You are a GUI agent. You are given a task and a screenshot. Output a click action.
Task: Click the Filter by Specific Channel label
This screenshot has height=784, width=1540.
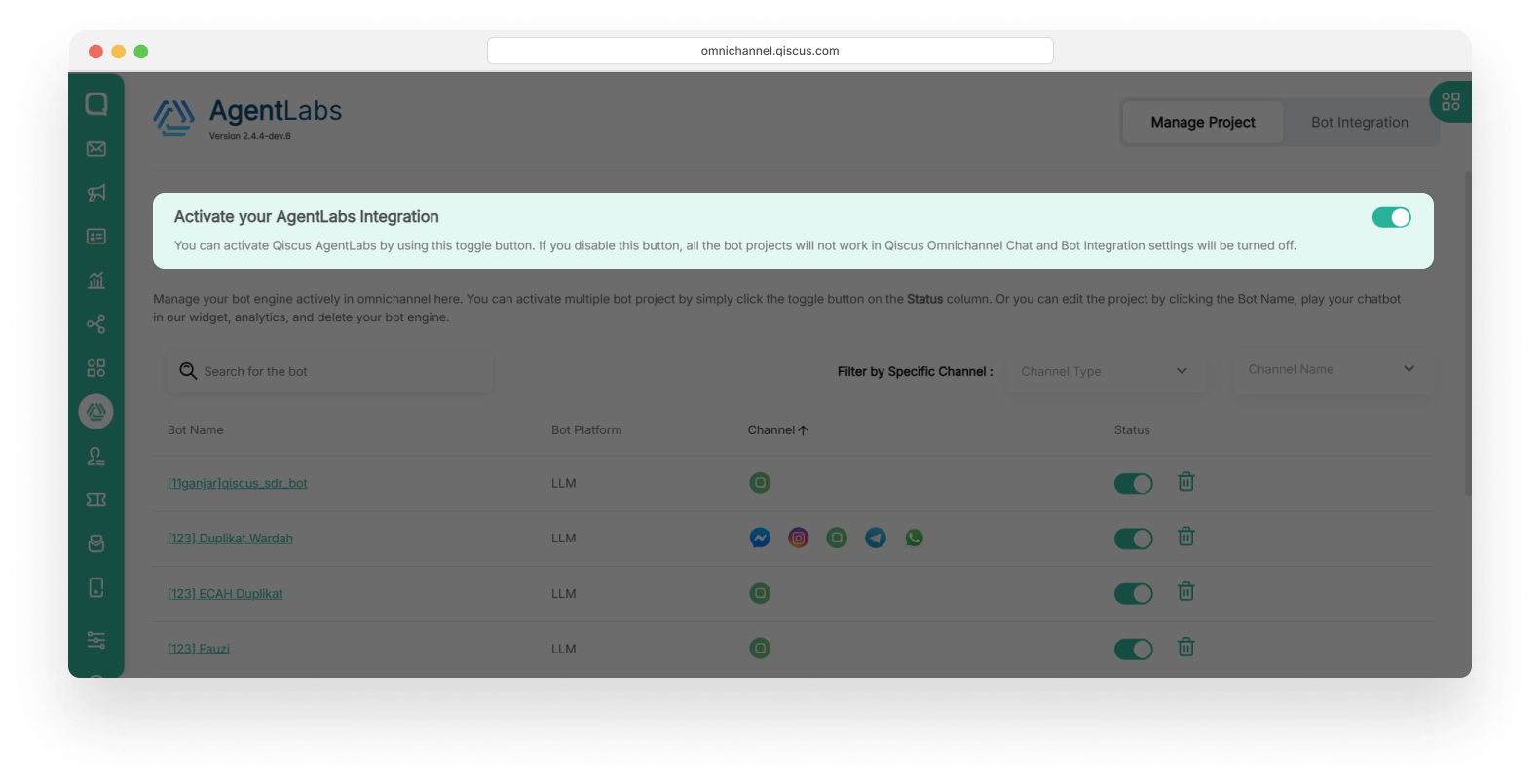point(916,372)
